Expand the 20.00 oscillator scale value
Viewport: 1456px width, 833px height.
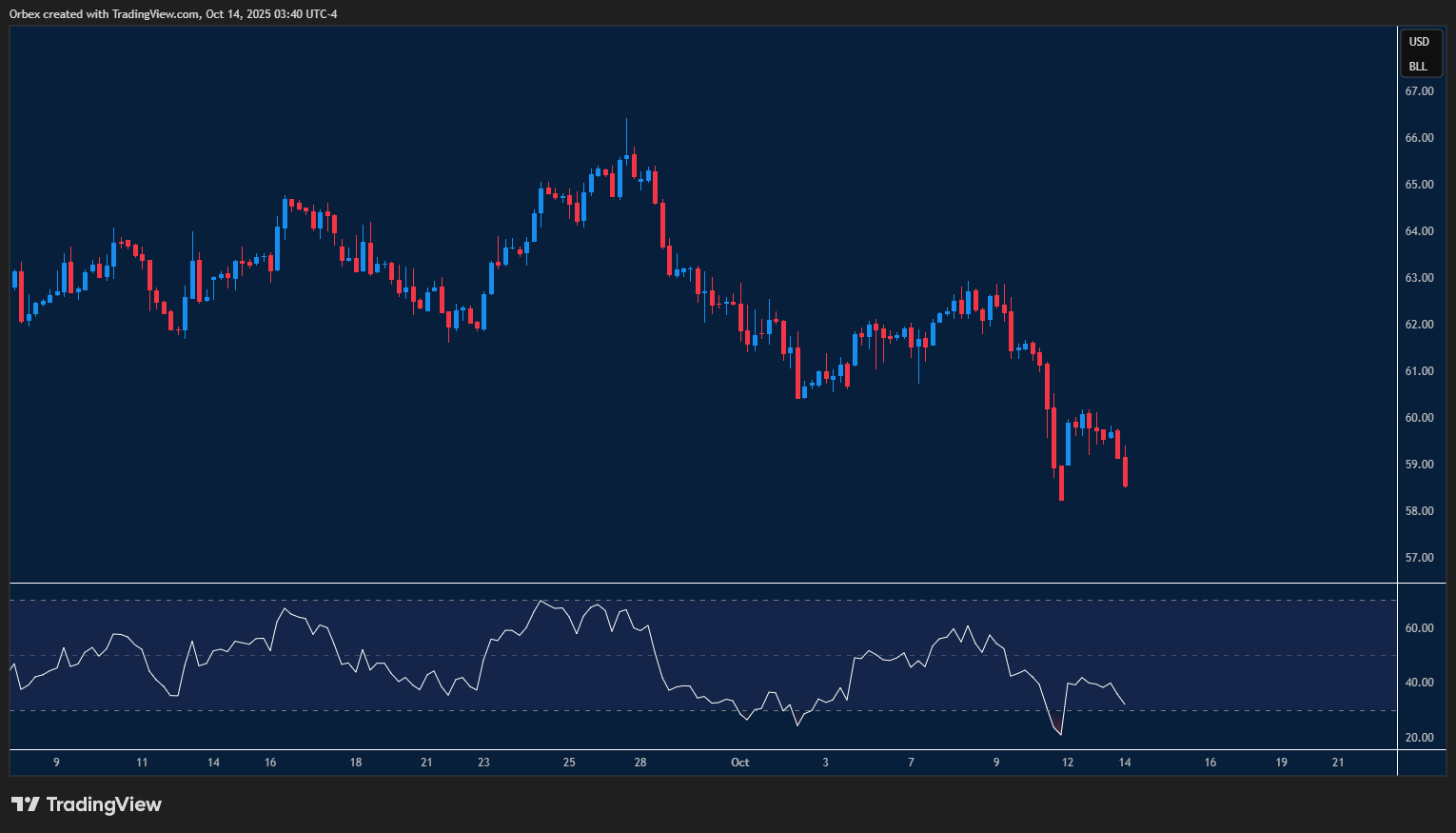[x=1419, y=736]
